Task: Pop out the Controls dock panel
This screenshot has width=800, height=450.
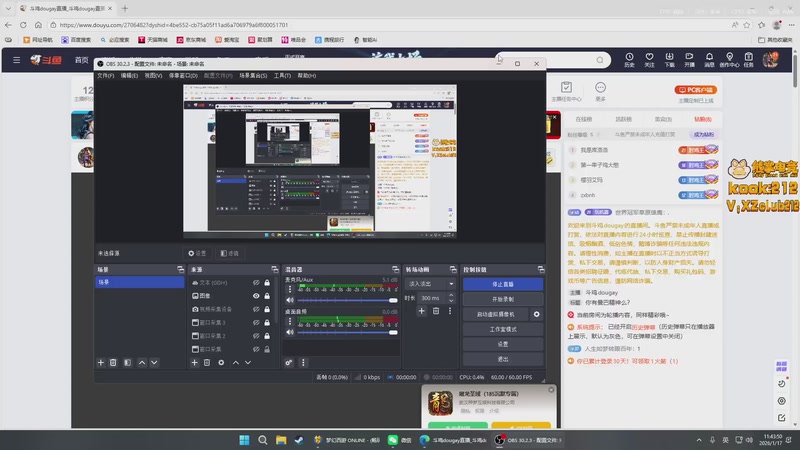Action: click(x=541, y=269)
